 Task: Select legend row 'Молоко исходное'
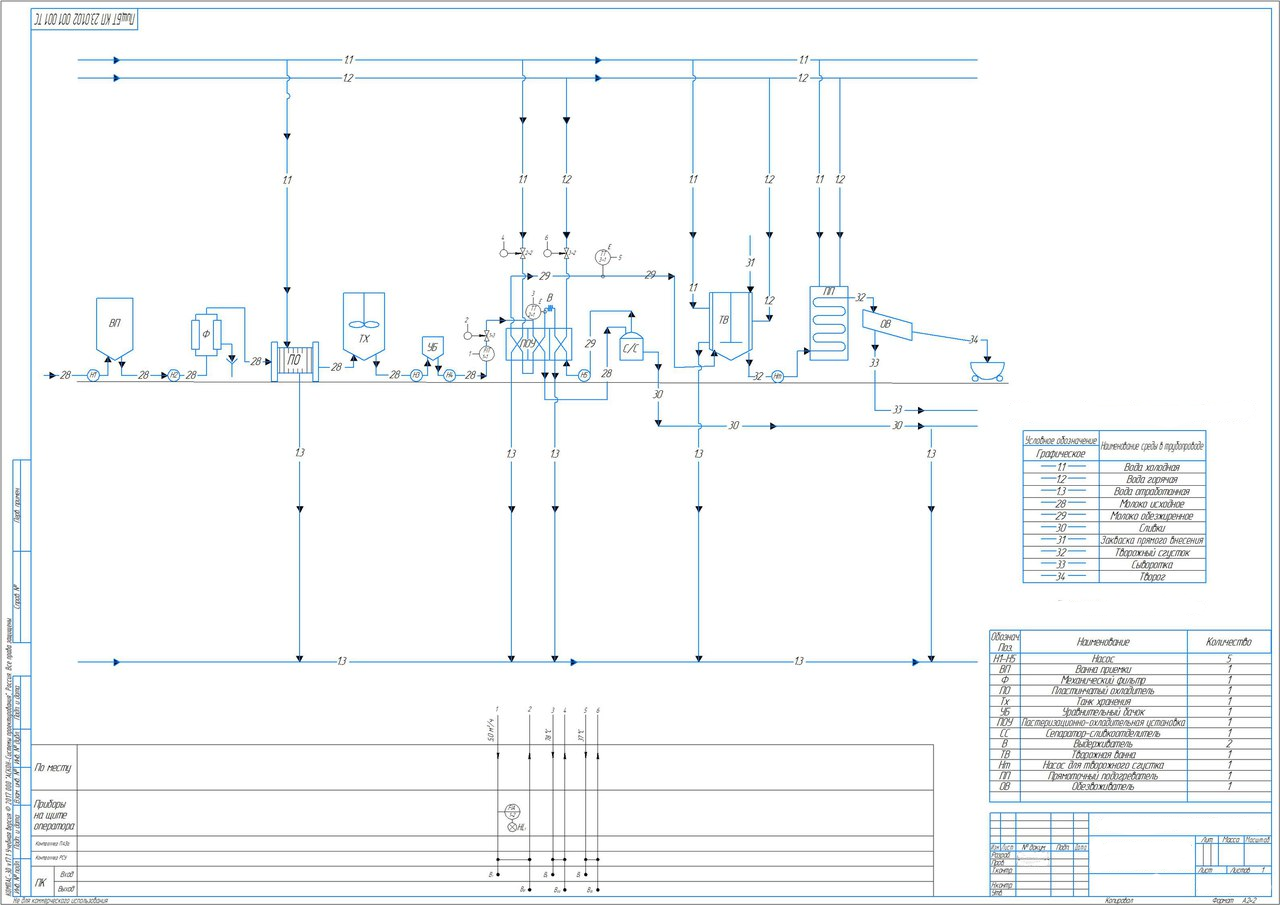coord(1114,503)
